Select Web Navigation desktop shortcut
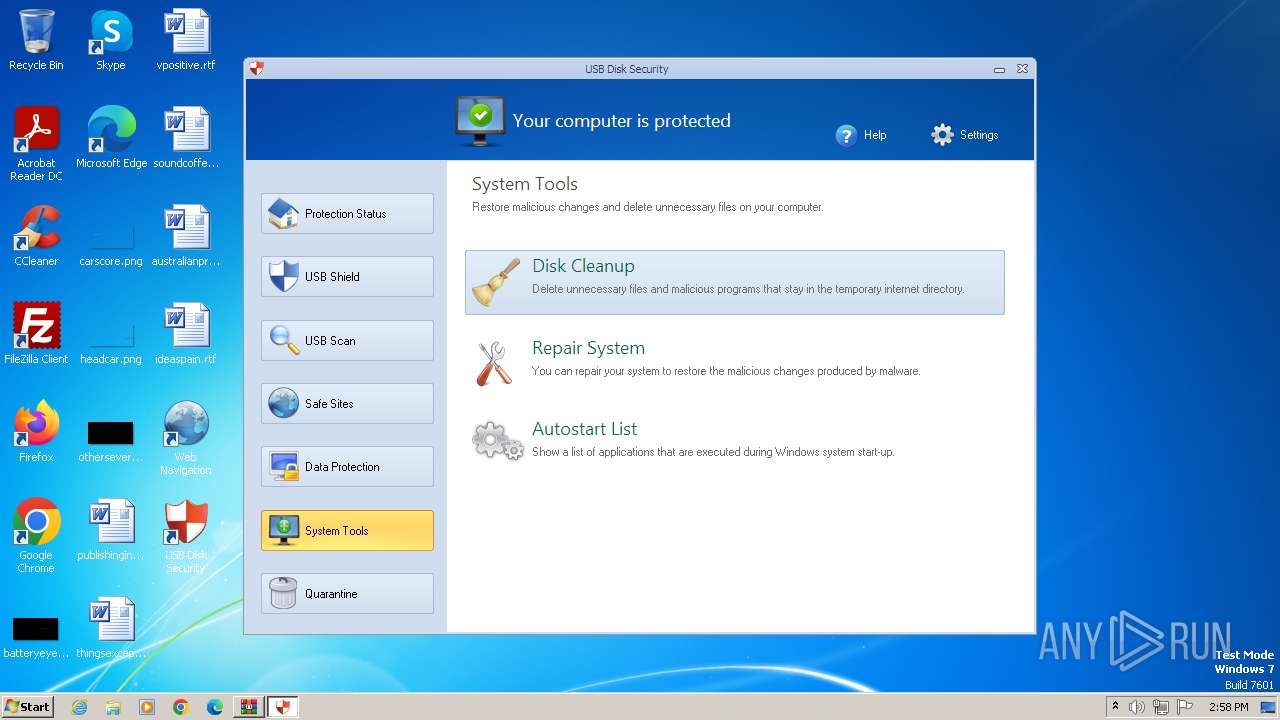The image size is (1280, 720). click(x=186, y=438)
